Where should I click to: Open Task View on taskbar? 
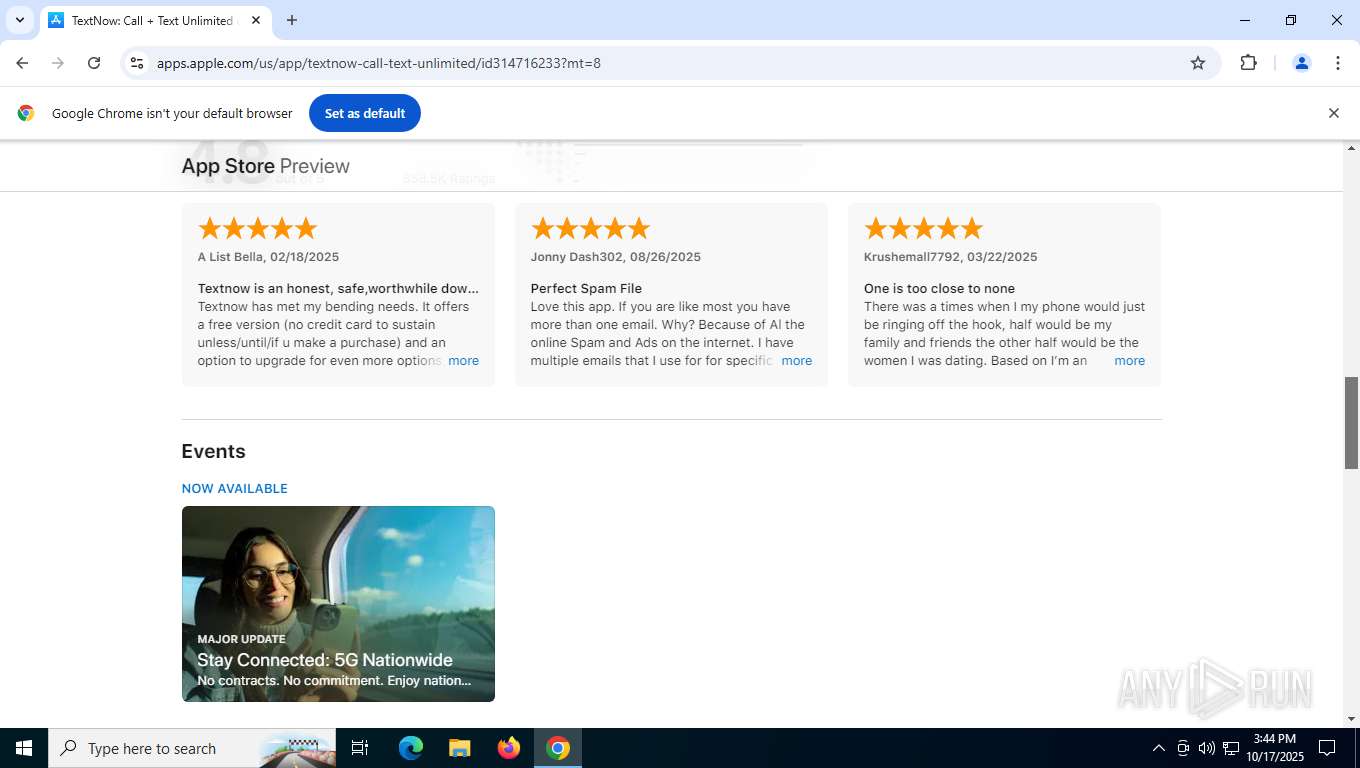click(360, 748)
